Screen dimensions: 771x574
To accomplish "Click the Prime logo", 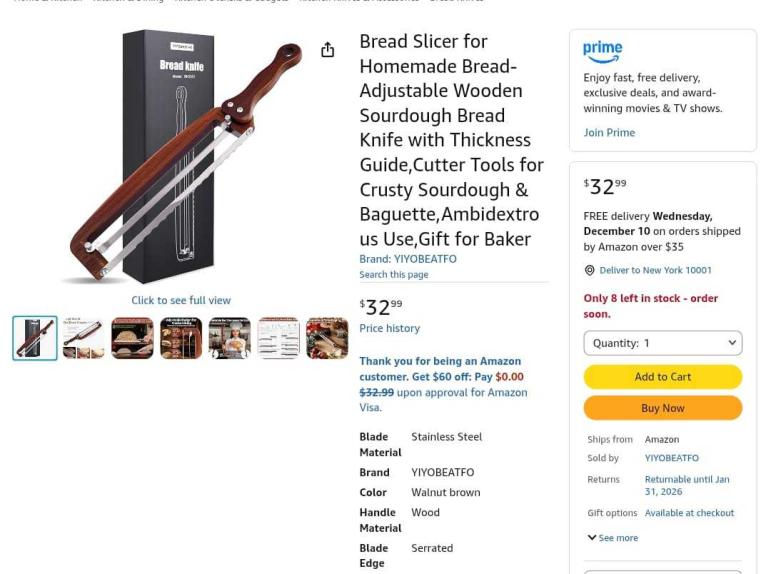I will pos(603,50).
